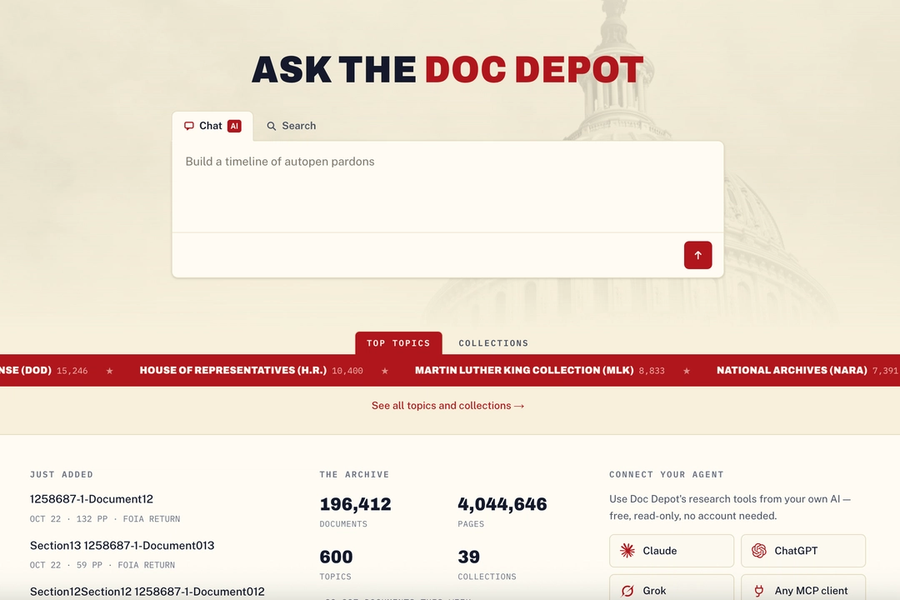This screenshot has height=600, width=900.
Task: Click the plug icon for Any MCP client
Action: (x=759, y=590)
